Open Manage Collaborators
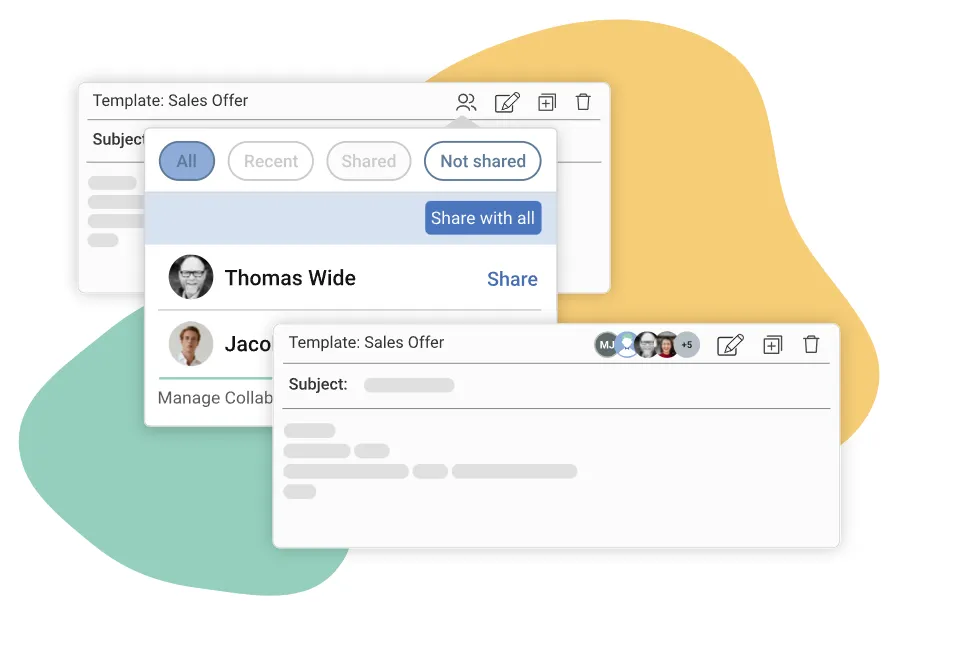The width and height of the screenshot is (975, 650). click(x=214, y=398)
